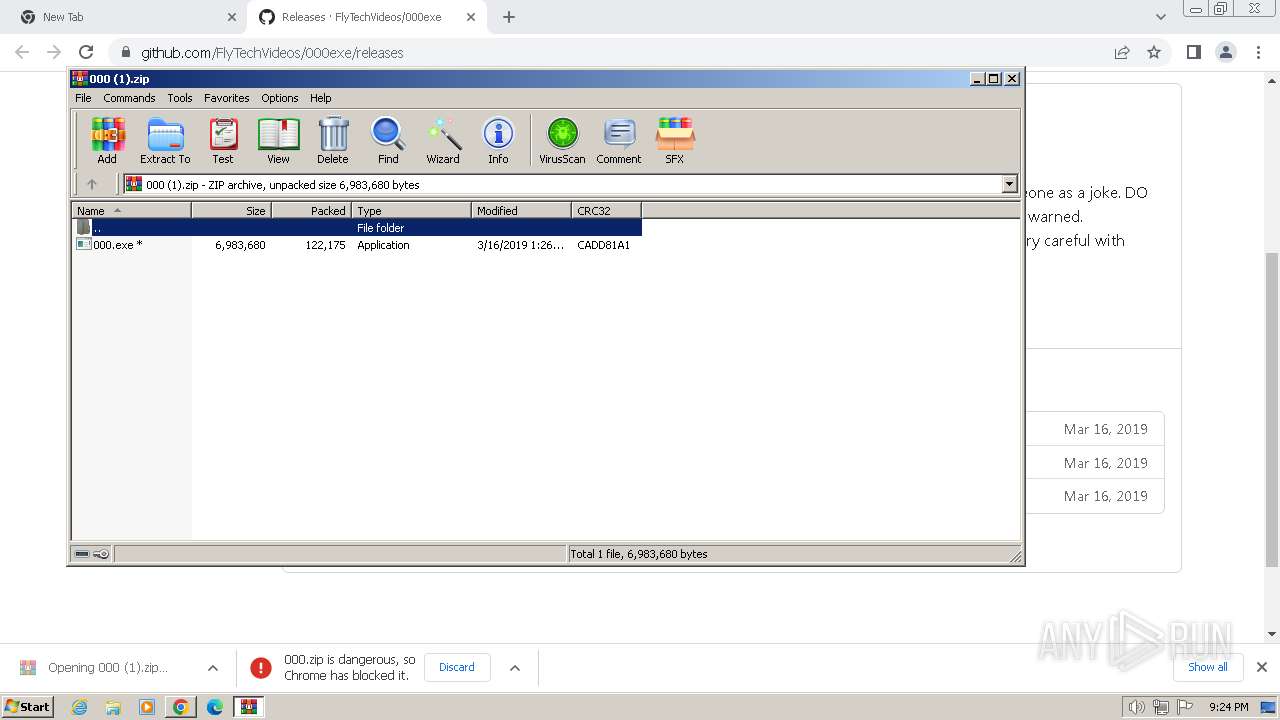Image resolution: width=1280 pixels, height=720 pixels.
Task: Close the New Tab browser tab
Action: click(x=231, y=17)
